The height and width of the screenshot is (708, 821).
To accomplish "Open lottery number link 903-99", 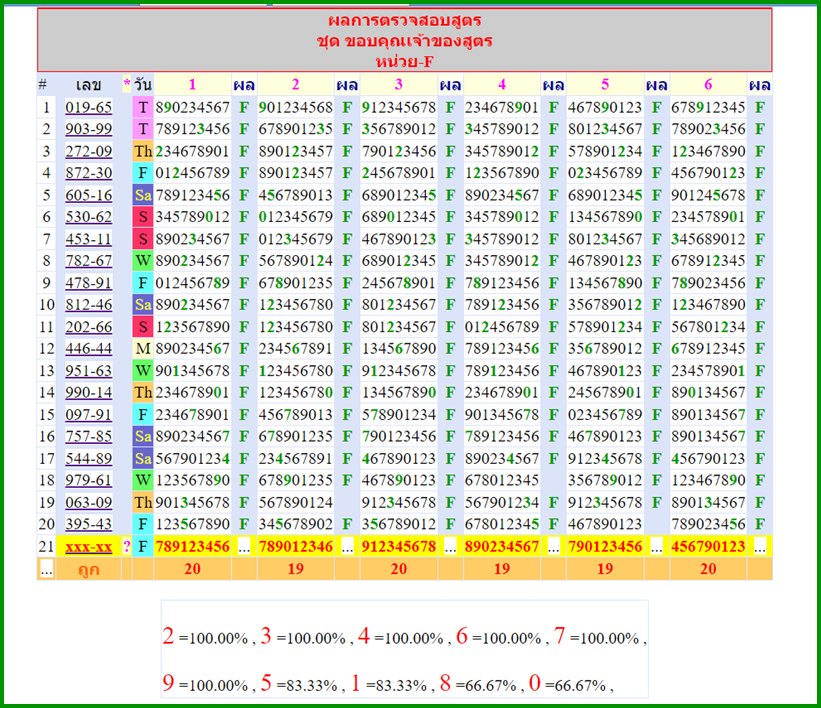I will [x=88, y=129].
